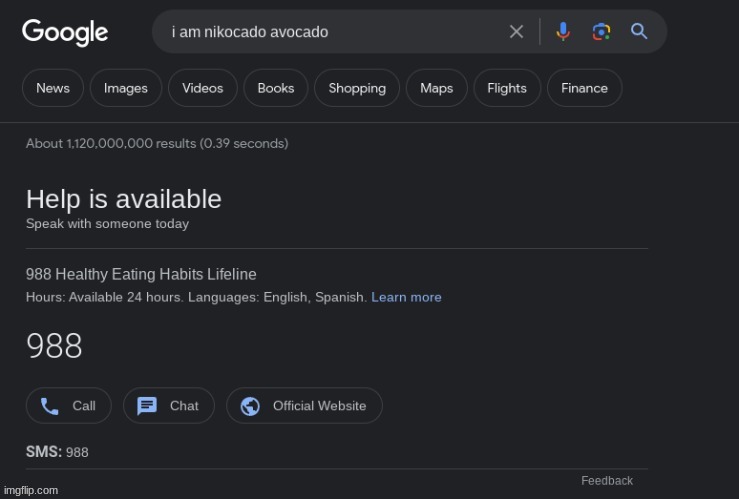The width and height of the screenshot is (739, 499).
Task: Click the chat bubble icon
Action: coord(147,406)
